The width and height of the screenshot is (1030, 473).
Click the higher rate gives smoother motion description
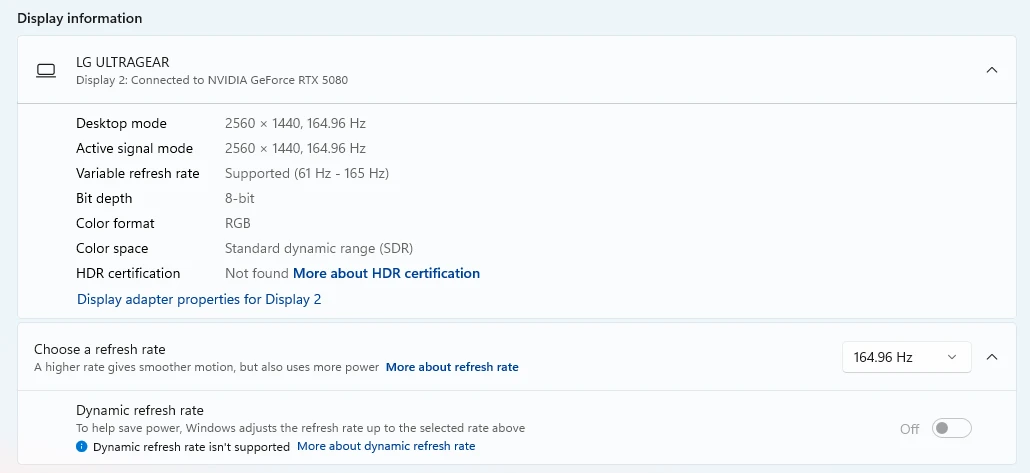(x=206, y=367)
